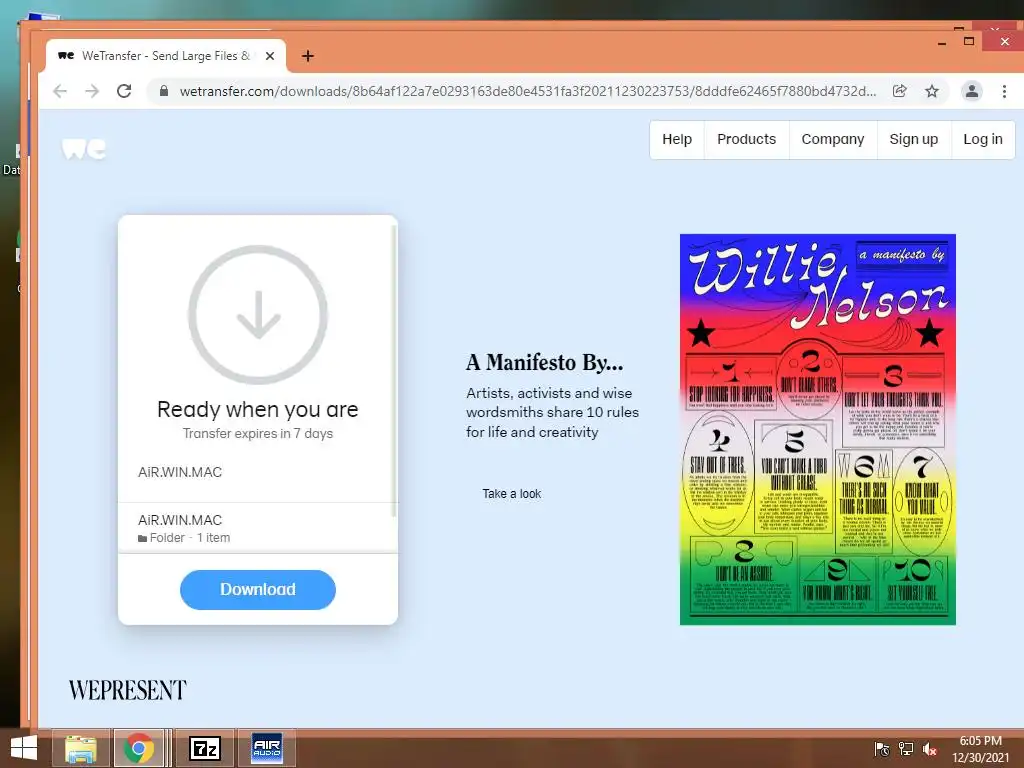Click the taskbar clock showing 6:05 PM

tap(981, 749)
